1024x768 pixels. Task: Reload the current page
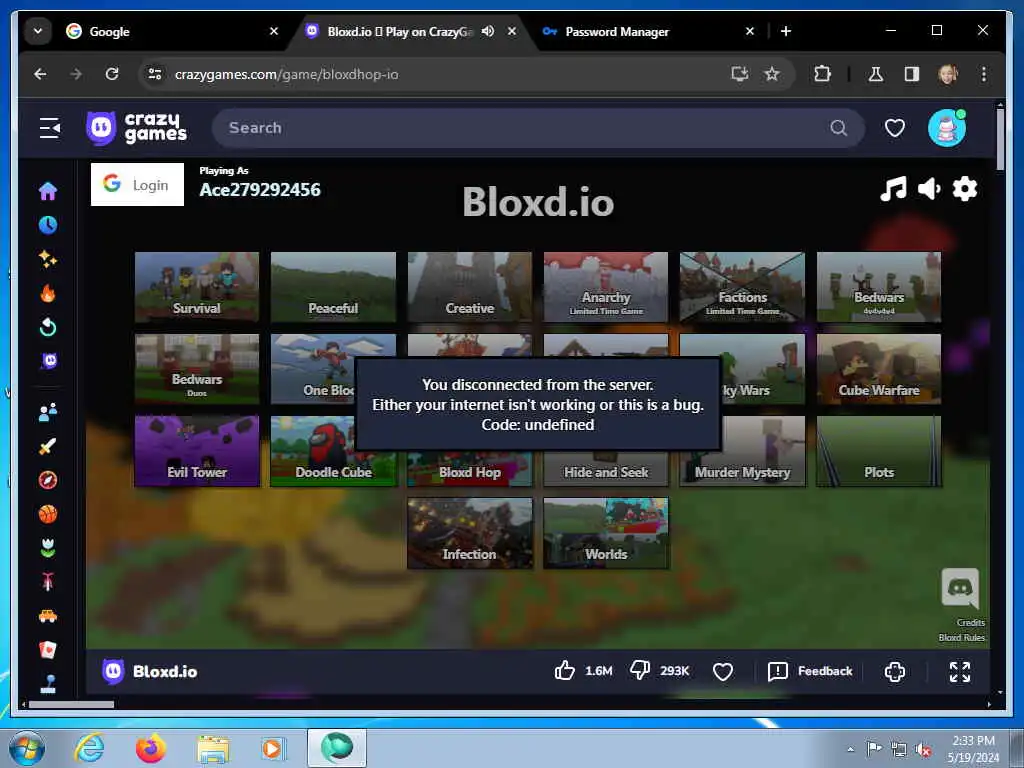tap(112, 74)
